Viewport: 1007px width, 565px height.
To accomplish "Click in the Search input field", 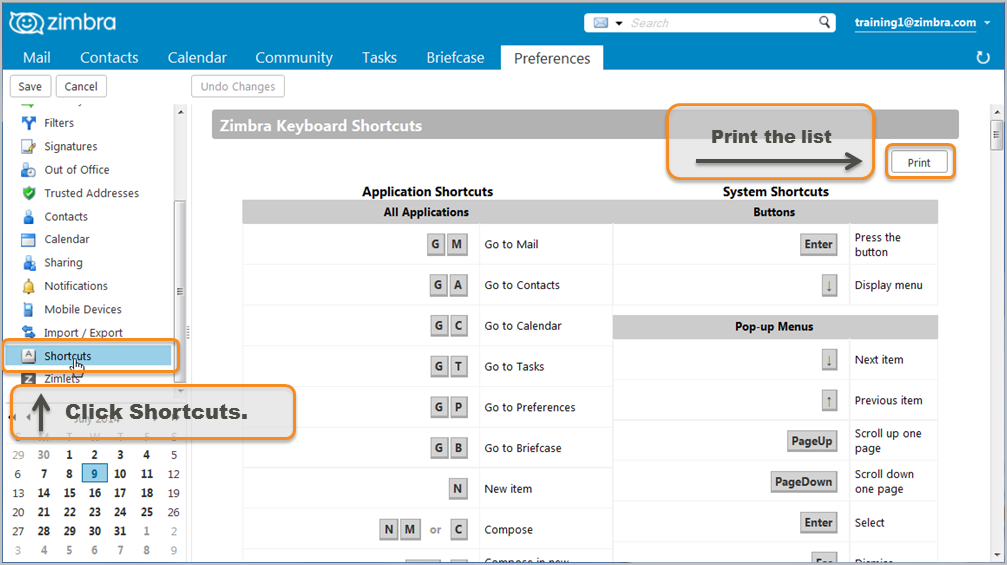I will tap(722, 23).
